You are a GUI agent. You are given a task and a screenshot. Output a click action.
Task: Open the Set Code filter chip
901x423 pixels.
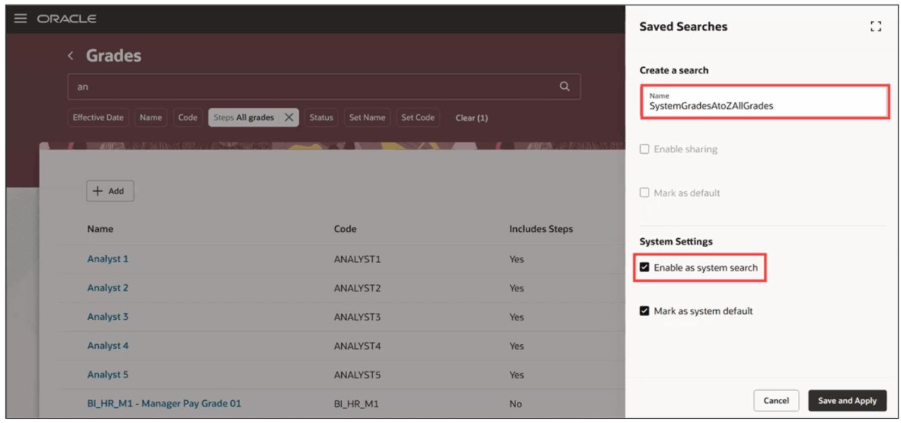[x=418, y=117]
